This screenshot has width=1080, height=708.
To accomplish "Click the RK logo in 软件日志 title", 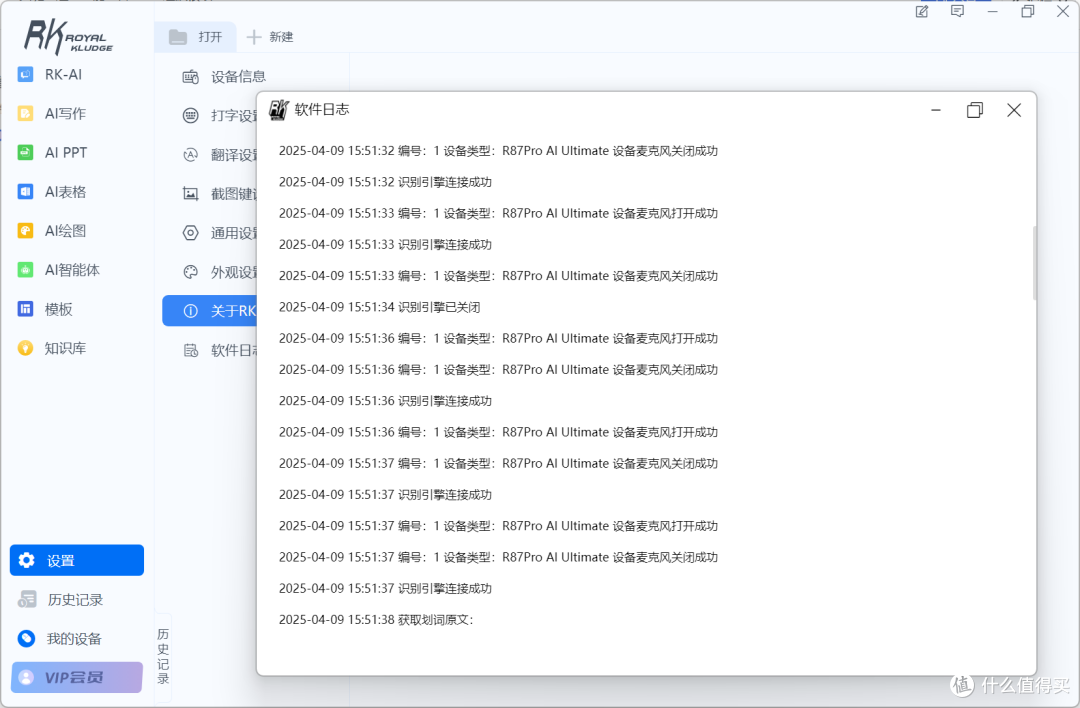I will [278, 110].
